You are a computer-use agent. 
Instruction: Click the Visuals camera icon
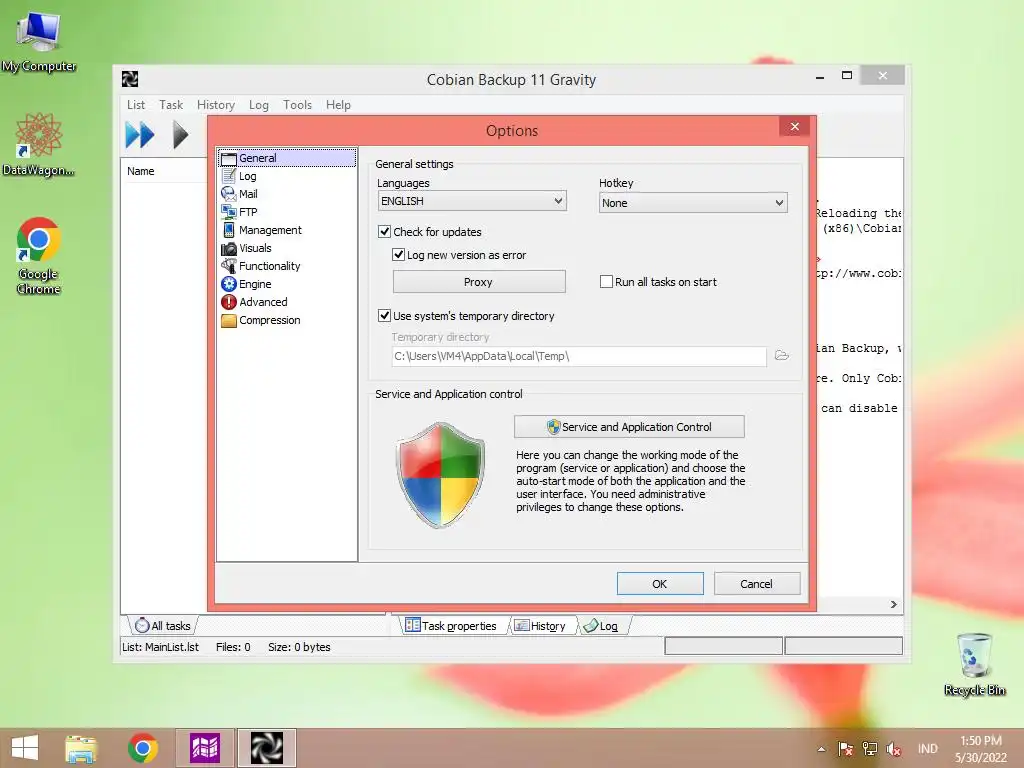coord(229,248)
